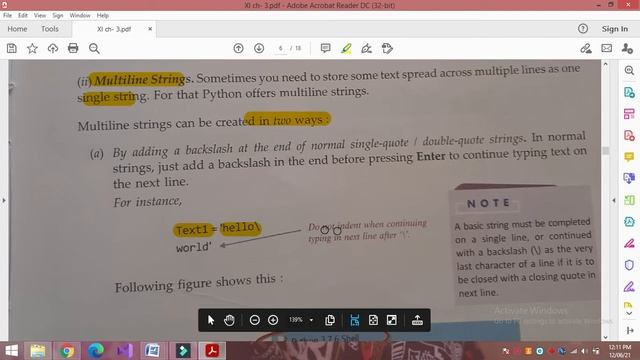
Task: Toggle fit one full page view
Action: (373, 320)
